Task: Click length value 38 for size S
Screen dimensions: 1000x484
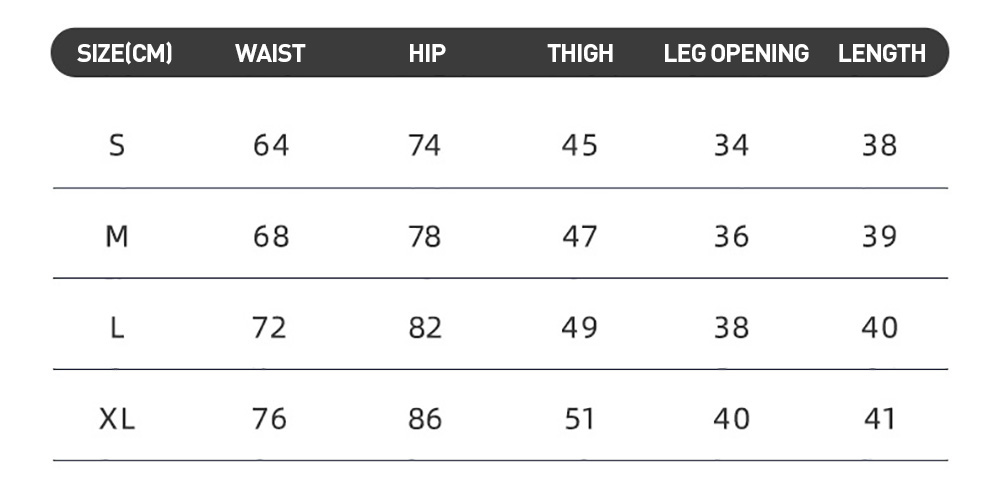Action: (879, 145)
